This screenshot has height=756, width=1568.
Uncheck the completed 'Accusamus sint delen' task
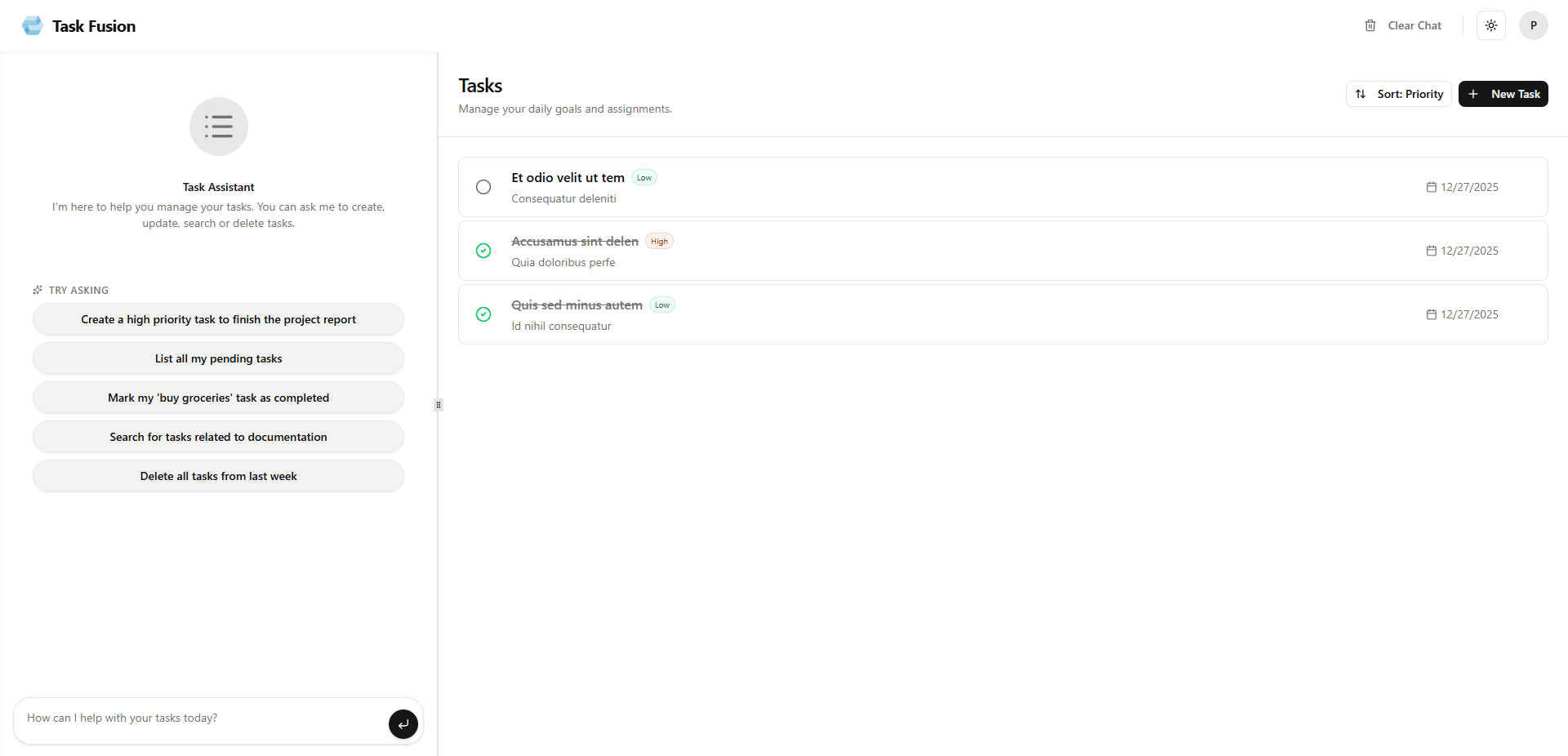coord(483,251)
